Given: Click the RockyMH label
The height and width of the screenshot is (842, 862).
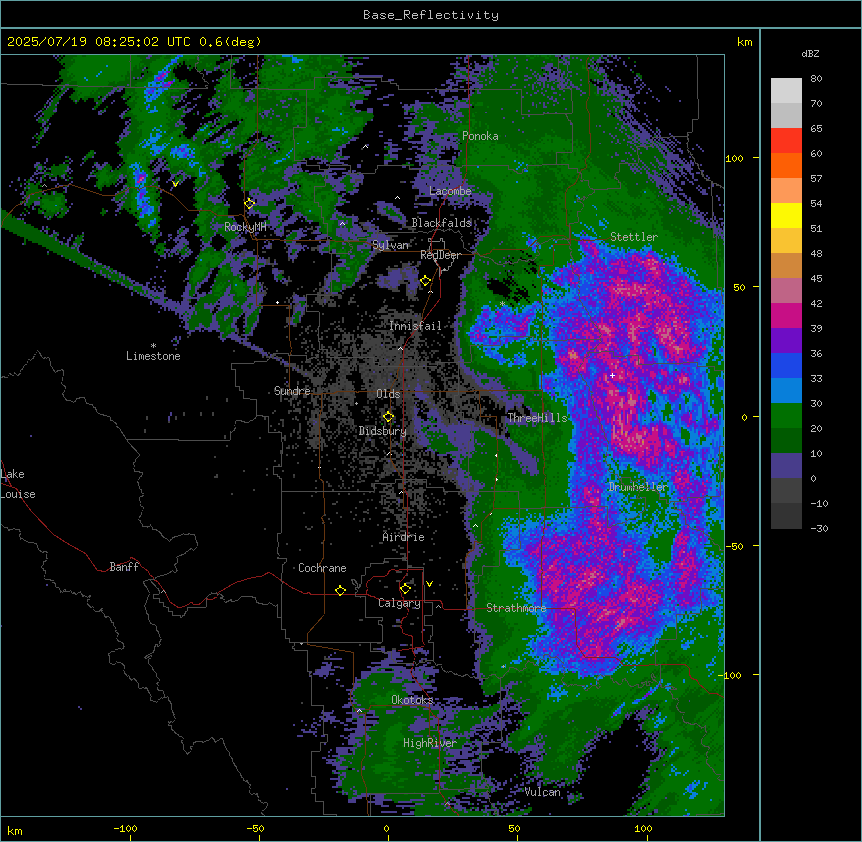Looking at the screenshot, I should pyautogui.click(x=245, y=227).
